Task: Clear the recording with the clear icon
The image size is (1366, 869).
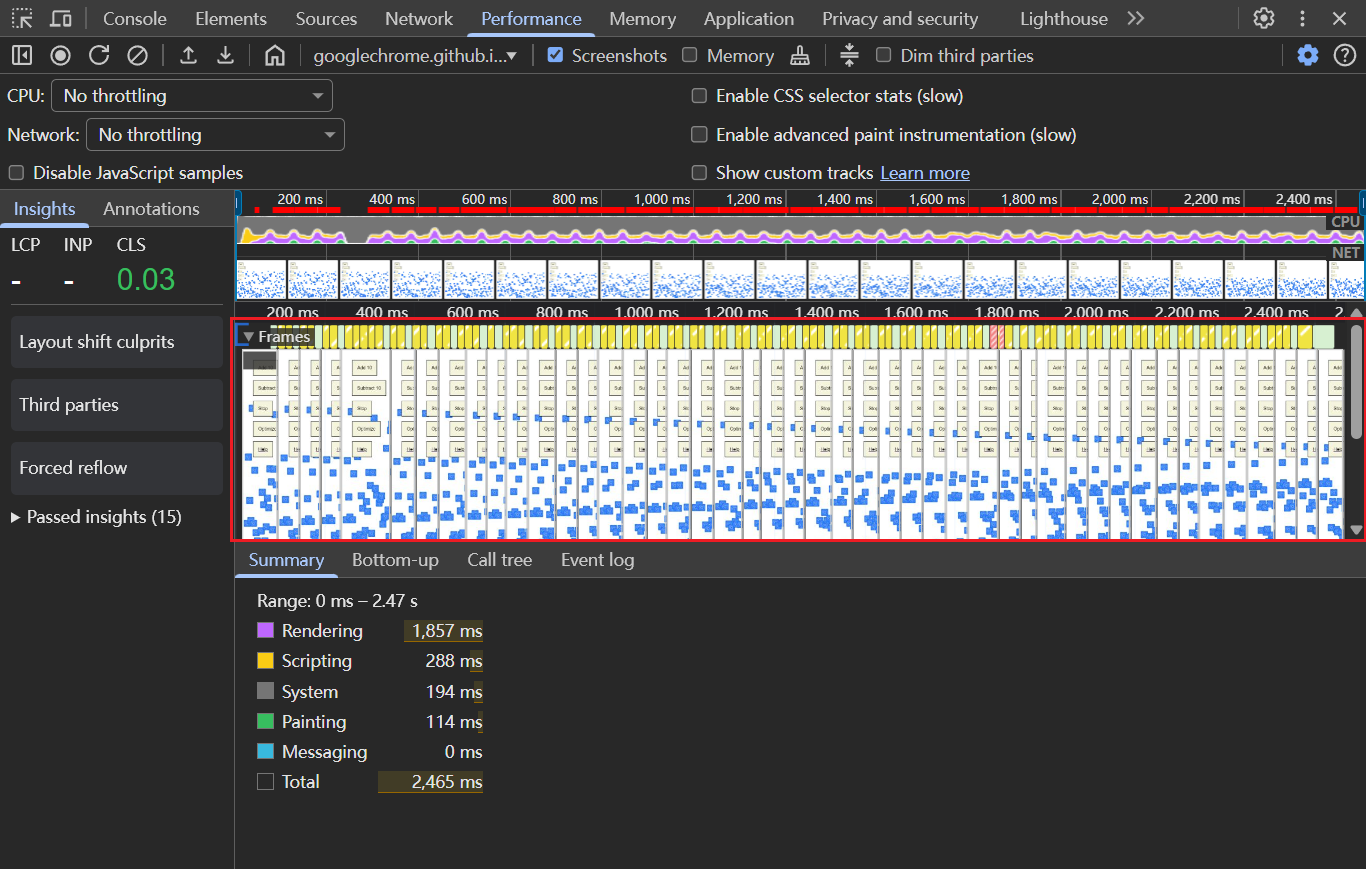Action: click(138, 56)
